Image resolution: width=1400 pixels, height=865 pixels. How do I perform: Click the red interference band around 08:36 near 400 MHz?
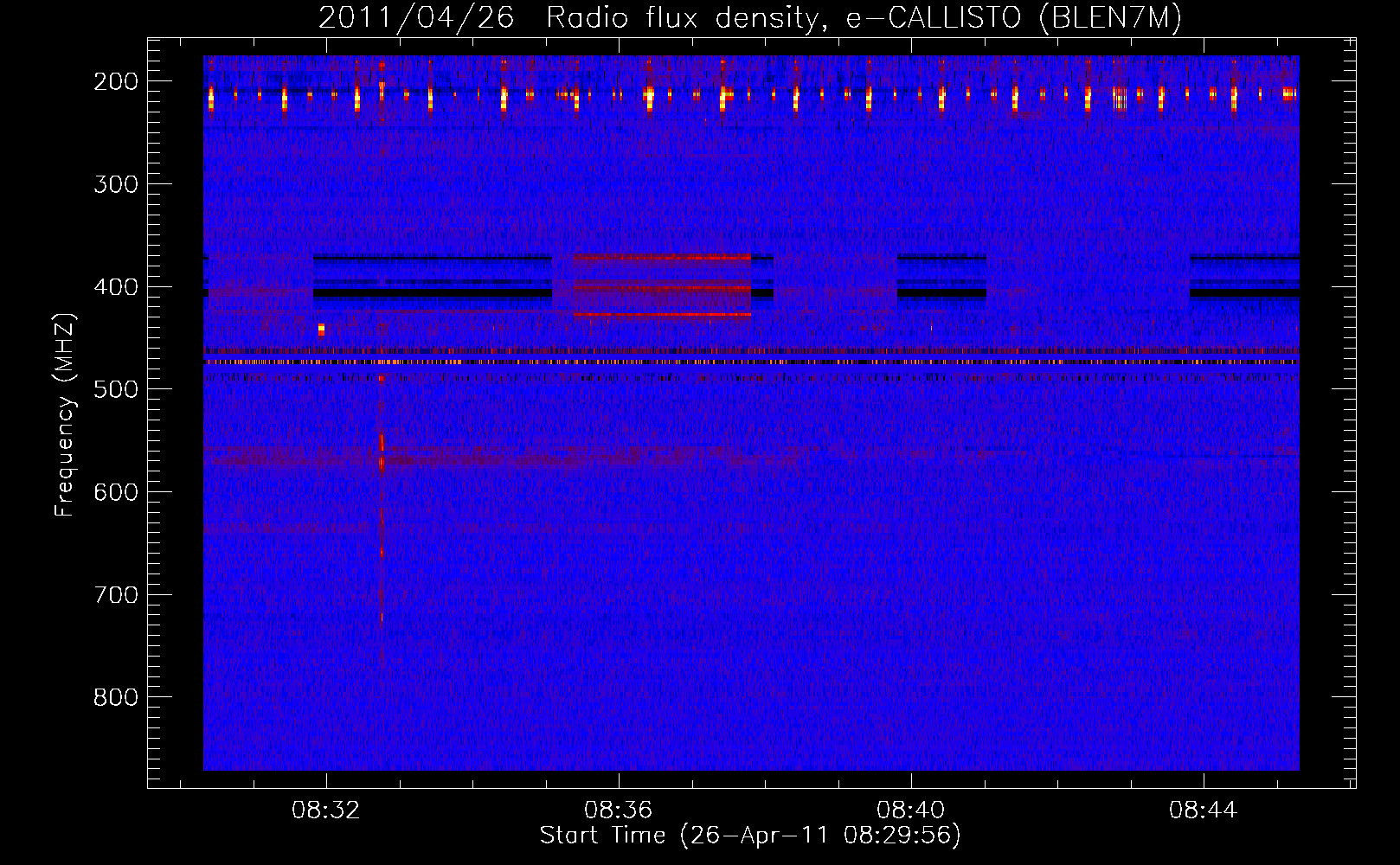663,286
